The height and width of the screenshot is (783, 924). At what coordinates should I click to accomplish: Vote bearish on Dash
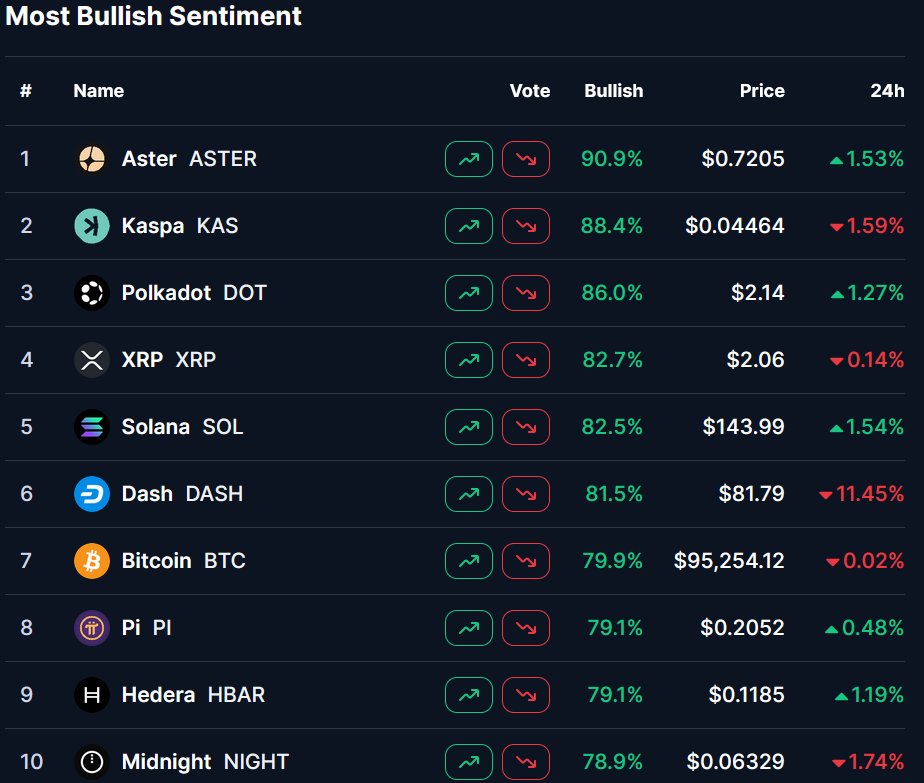[x=526, y=494]
